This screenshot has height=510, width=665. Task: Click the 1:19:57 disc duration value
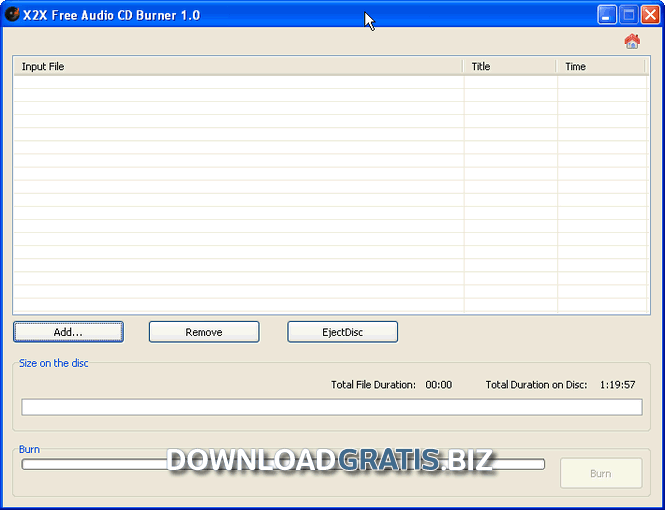click(617, 385)
